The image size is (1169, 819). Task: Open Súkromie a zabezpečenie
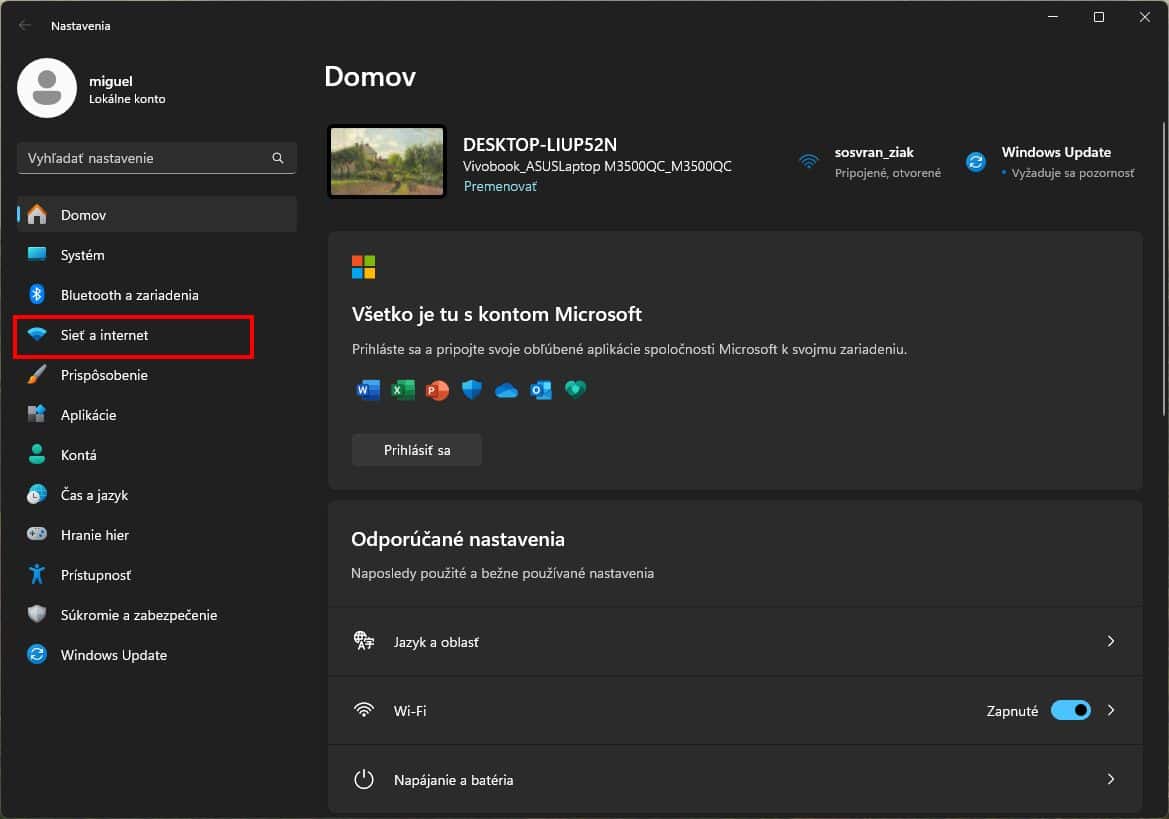coord(157,615)
